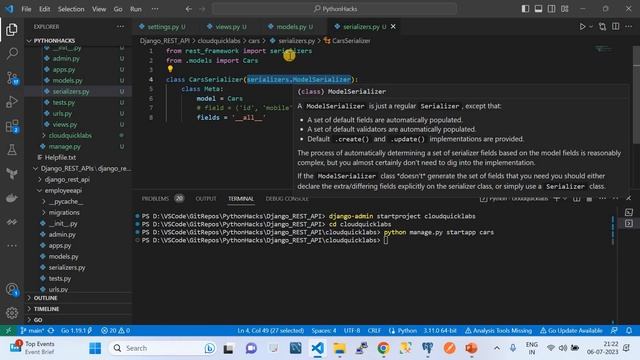Viewport: 640px width, 360px height.
Task: Open launch profile dropdown next to new terminal
Action: pos(565,199)
